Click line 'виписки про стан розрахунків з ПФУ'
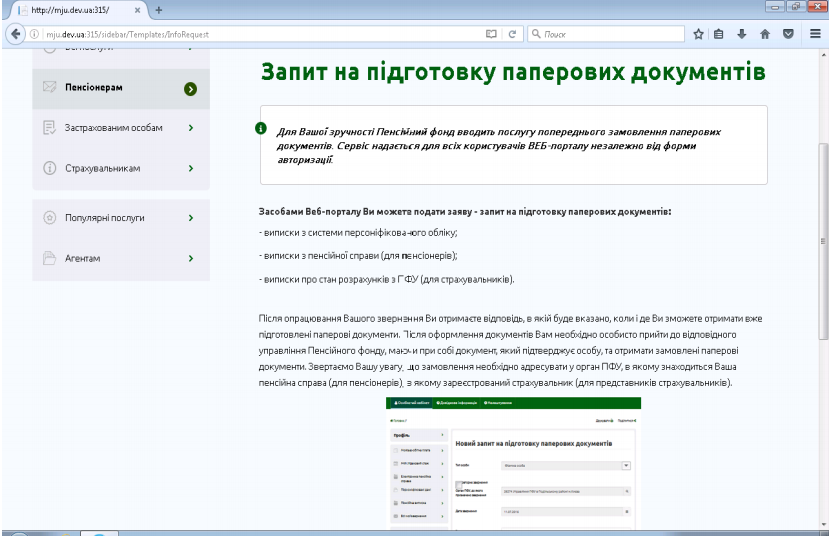Viewport: 831px width, 539px height. pos(386,279)
